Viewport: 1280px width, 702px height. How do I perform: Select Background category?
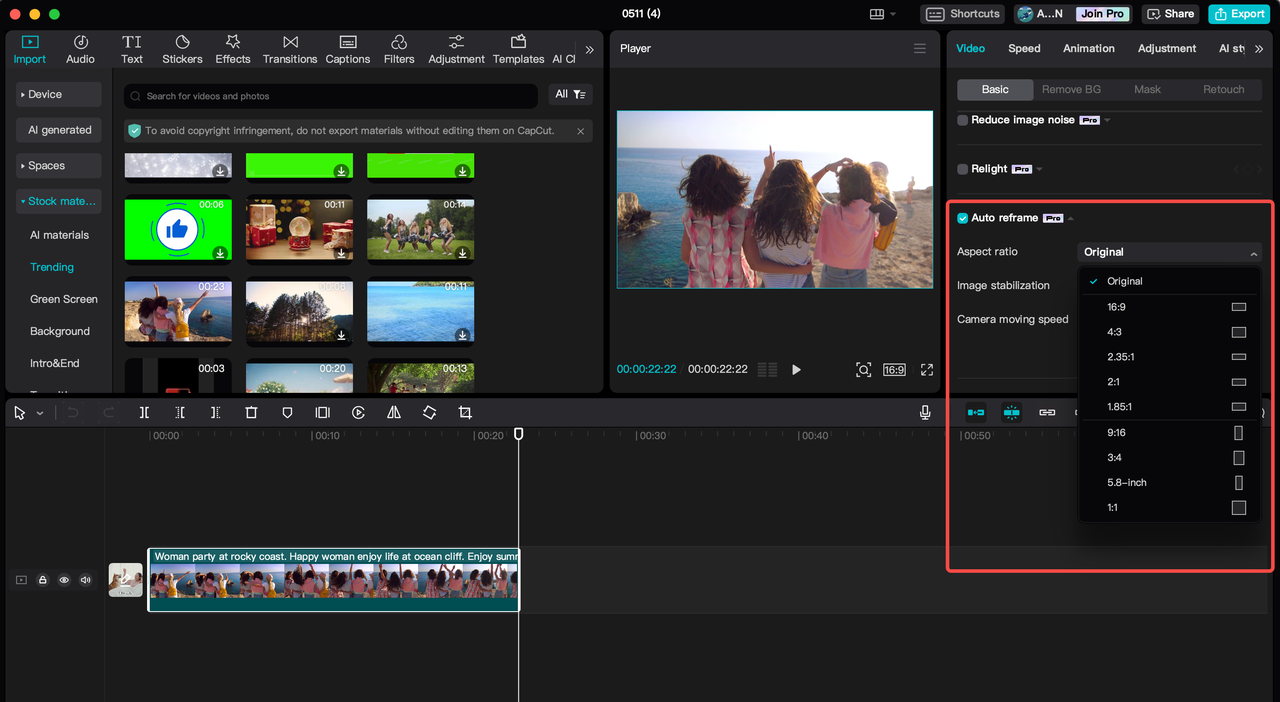tap(60, 331)
